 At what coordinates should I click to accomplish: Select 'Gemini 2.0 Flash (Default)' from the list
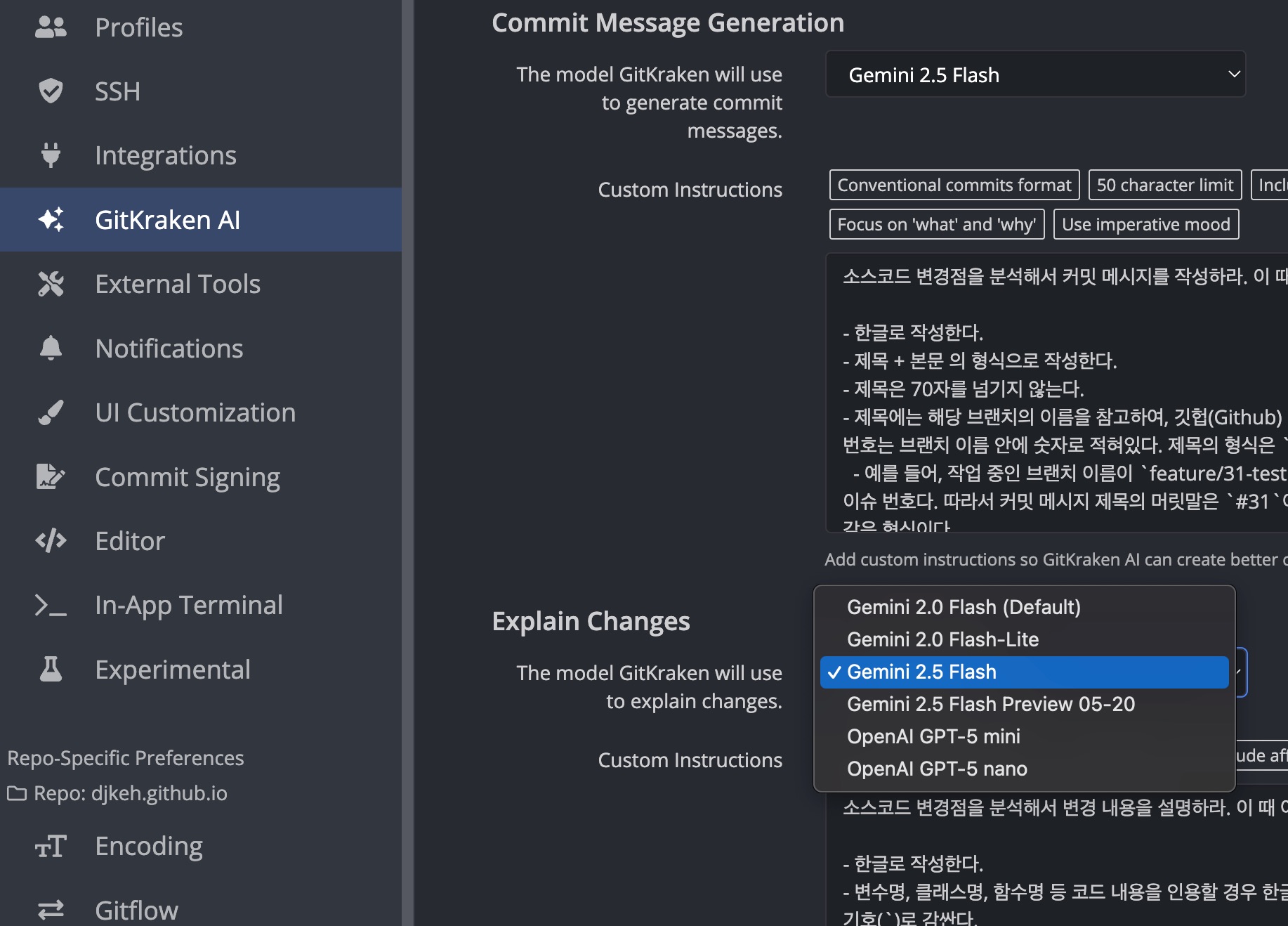pyautogui.click(x=964, y=607)
